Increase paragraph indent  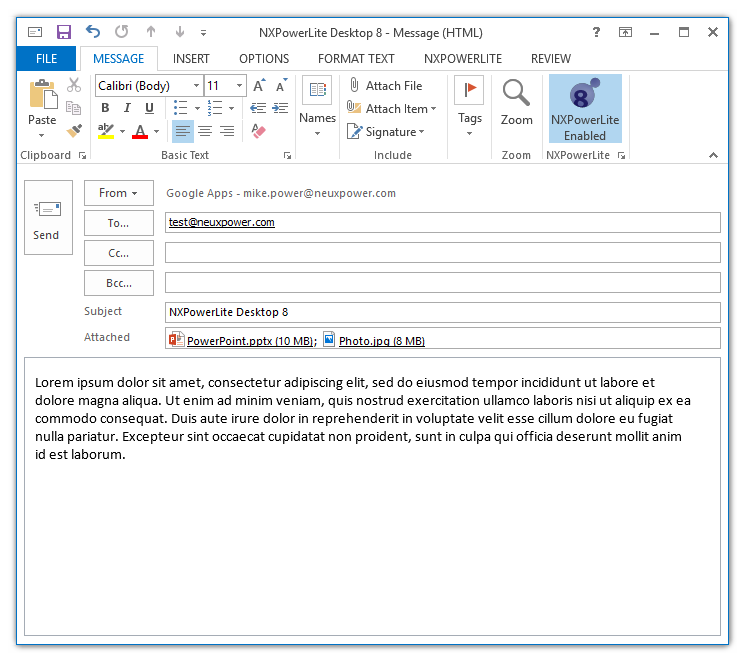point(280,108)
